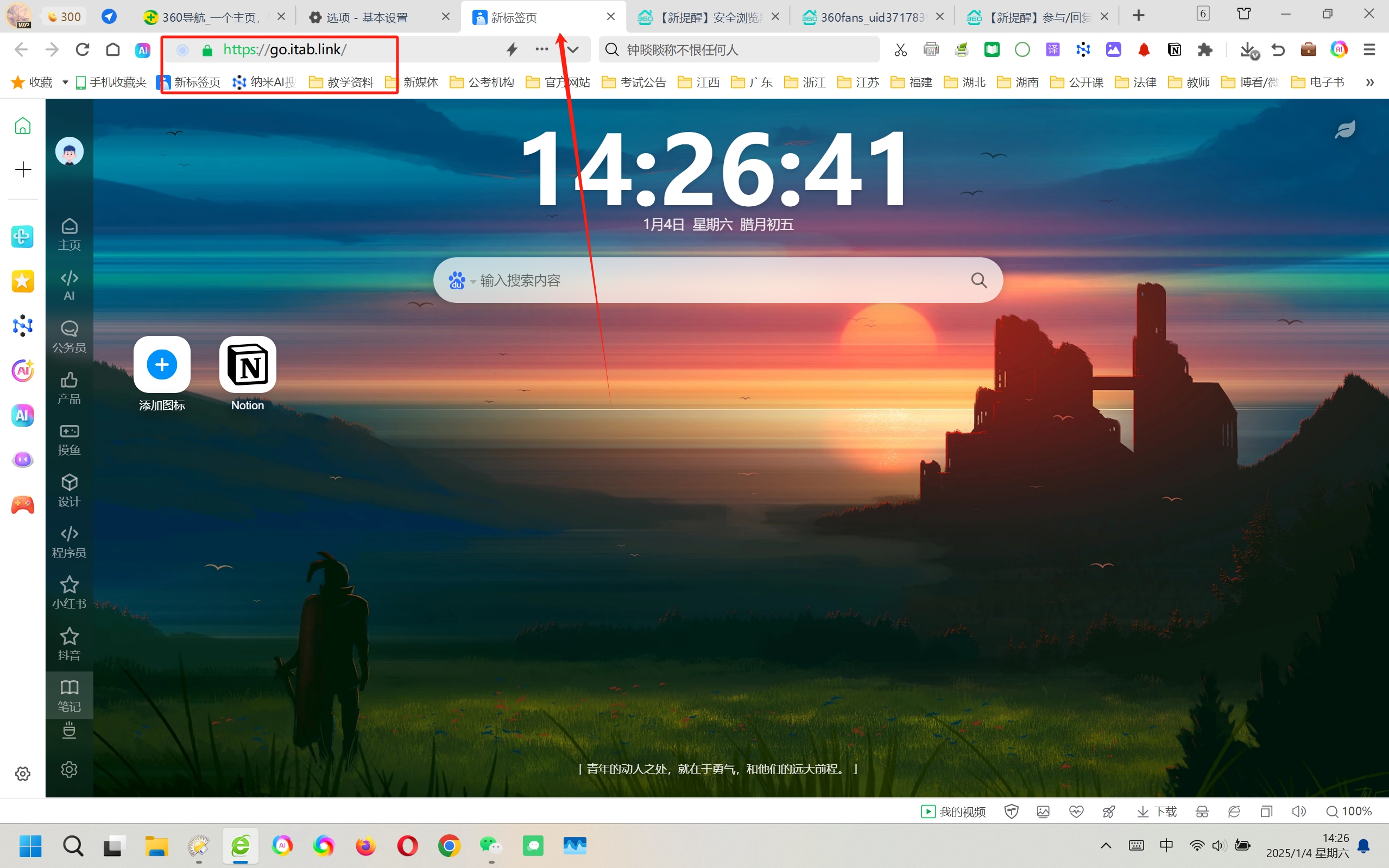Select 程序员 category in iTab sidebar
1389x868 pixels.
coord(69,541)
